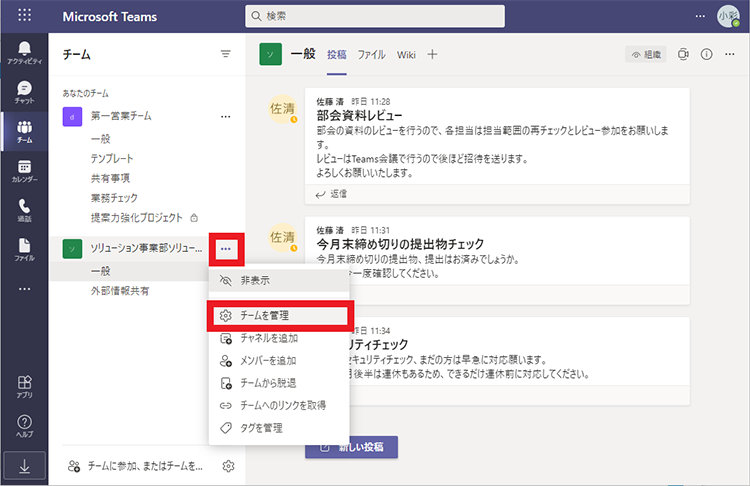The image size is (750, 486).
Task: Open the Activity bell in sidebar
Action: (x=24, y=52)
